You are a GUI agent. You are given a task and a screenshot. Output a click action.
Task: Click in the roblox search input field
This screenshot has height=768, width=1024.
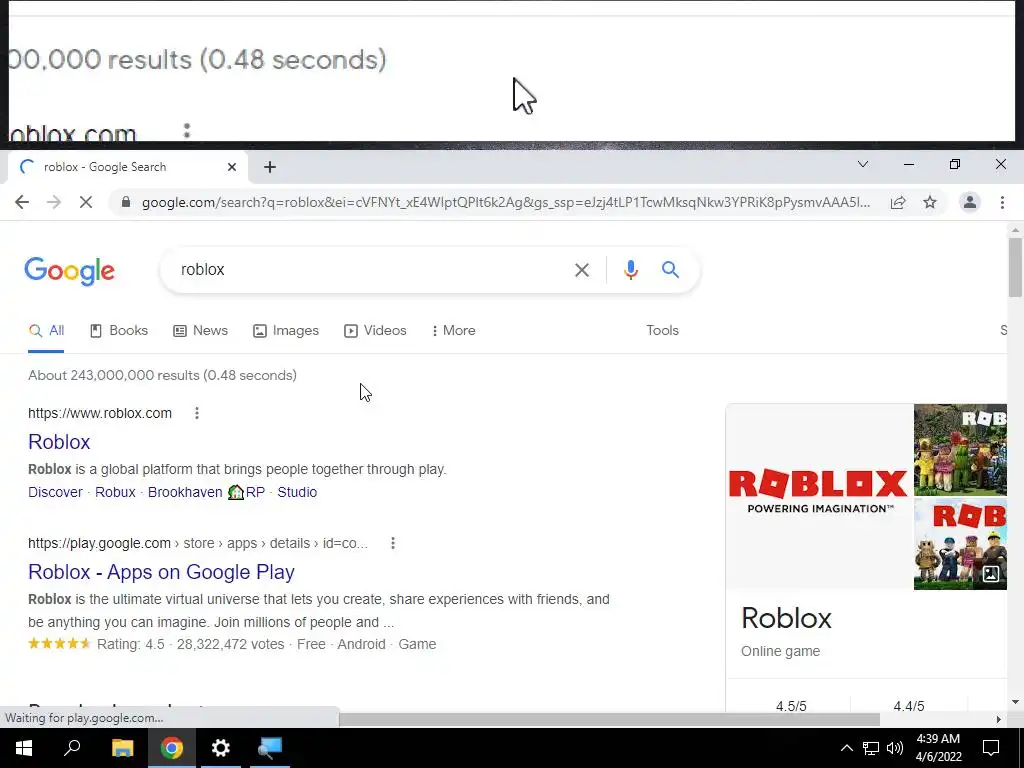372,270
